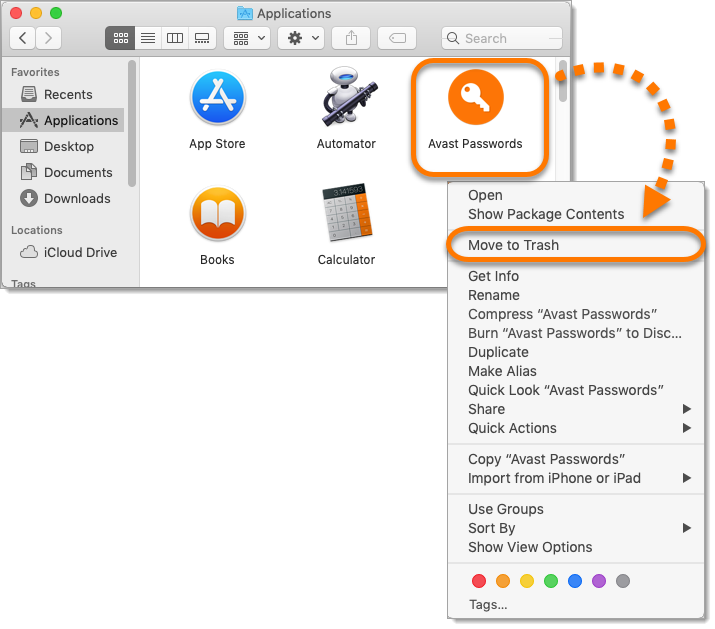Image resolution: width=715 pixels, height=629 pixels.
Task: Apply the red tag color
Action: pyautogui.click(x=479, y=581)
